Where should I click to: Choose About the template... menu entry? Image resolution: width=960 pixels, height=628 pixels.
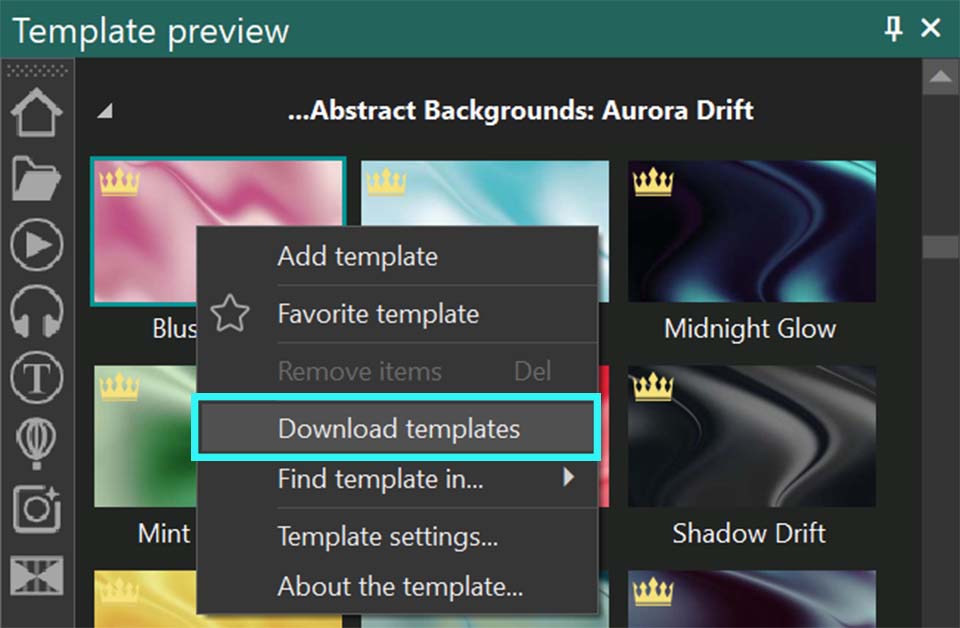point(397,586)
